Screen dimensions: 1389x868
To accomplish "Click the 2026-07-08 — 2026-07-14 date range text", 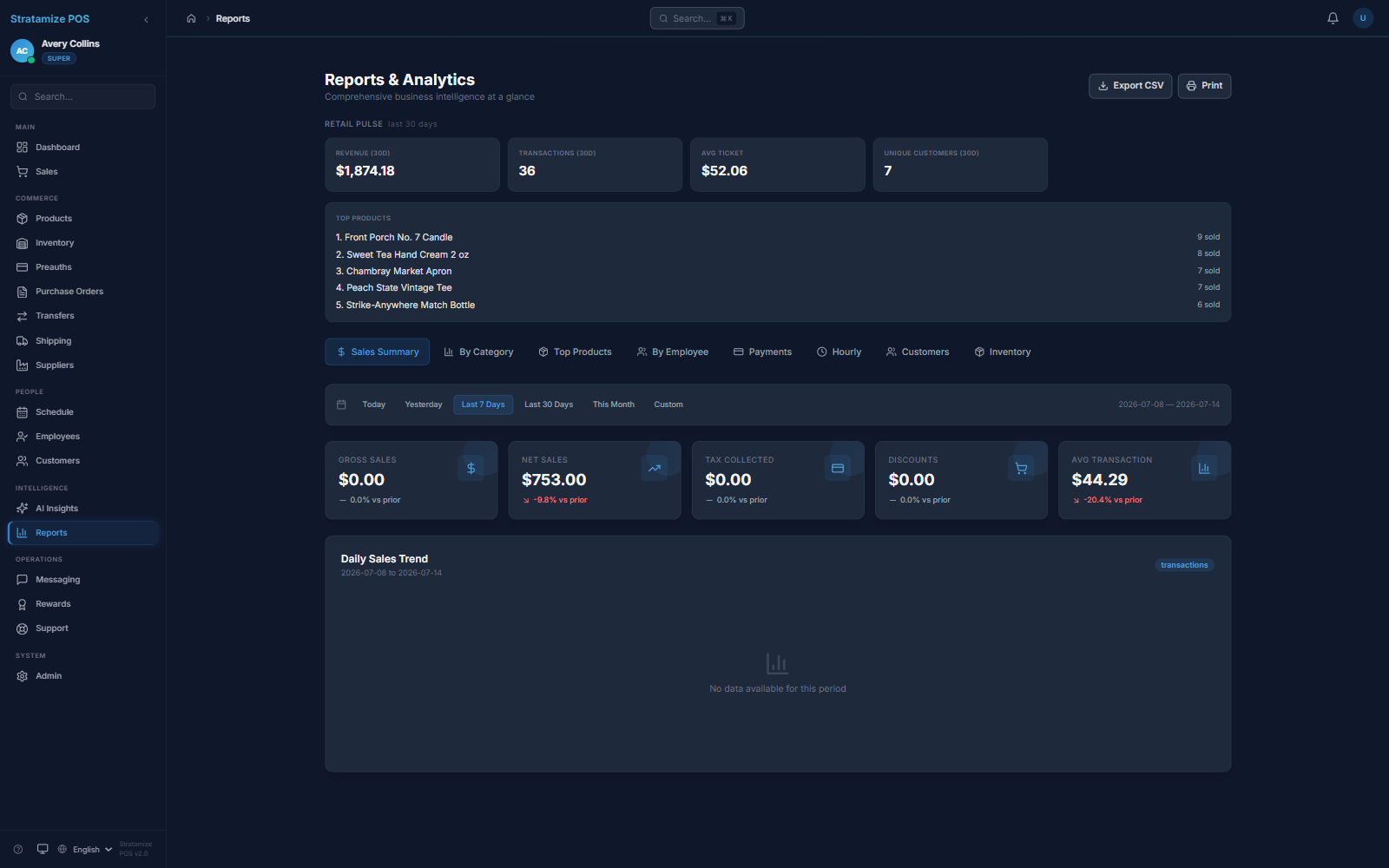I will point(1168,404).
